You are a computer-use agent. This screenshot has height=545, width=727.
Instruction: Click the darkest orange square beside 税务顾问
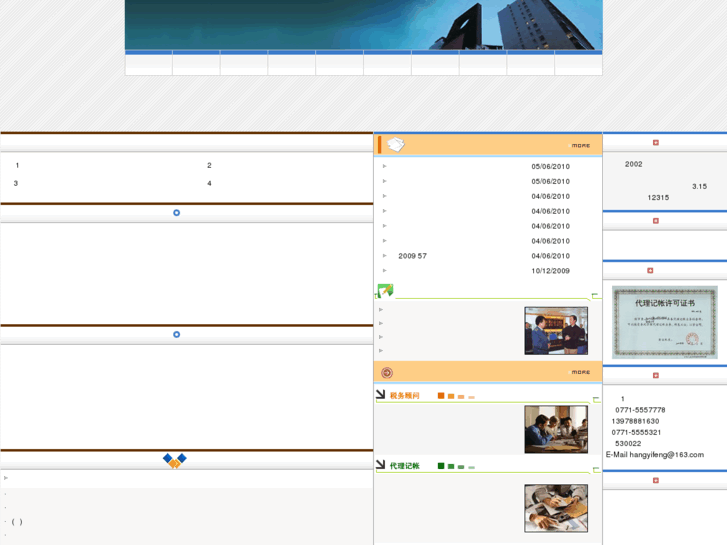tap(441, 396)
